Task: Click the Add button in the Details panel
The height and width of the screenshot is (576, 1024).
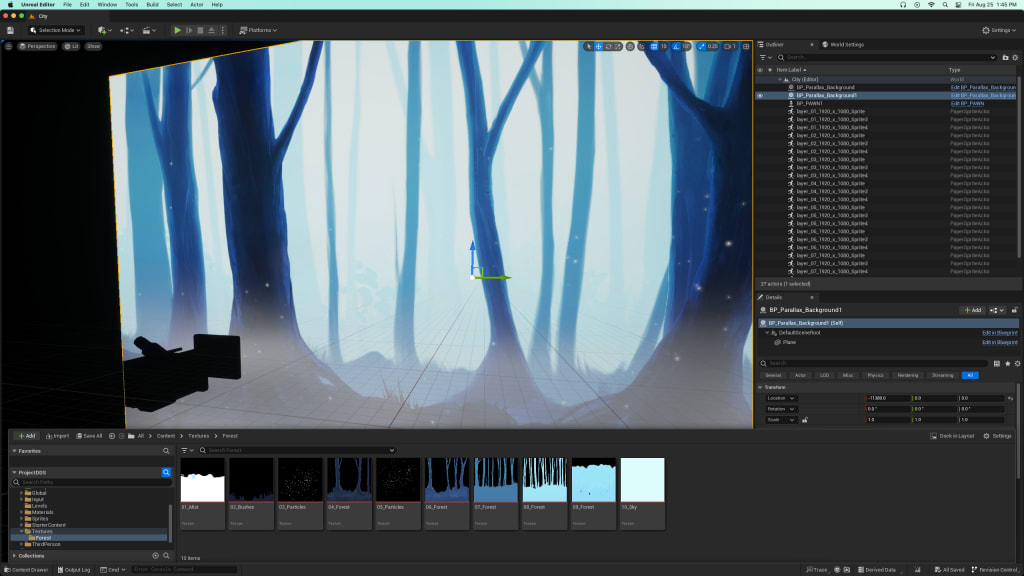Action: 974,309
